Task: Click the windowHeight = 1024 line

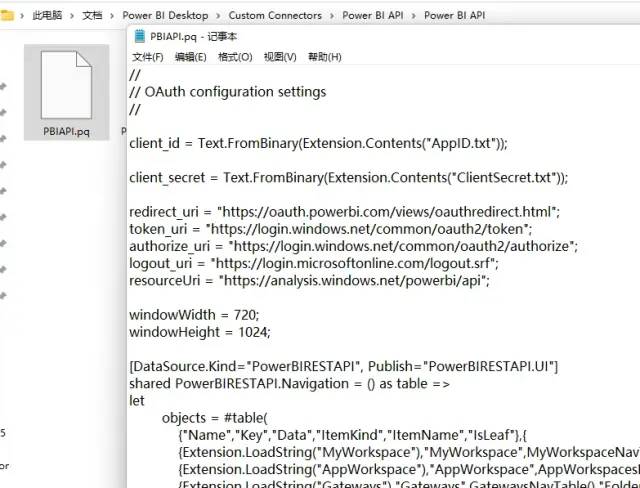Action: (200, 332)
